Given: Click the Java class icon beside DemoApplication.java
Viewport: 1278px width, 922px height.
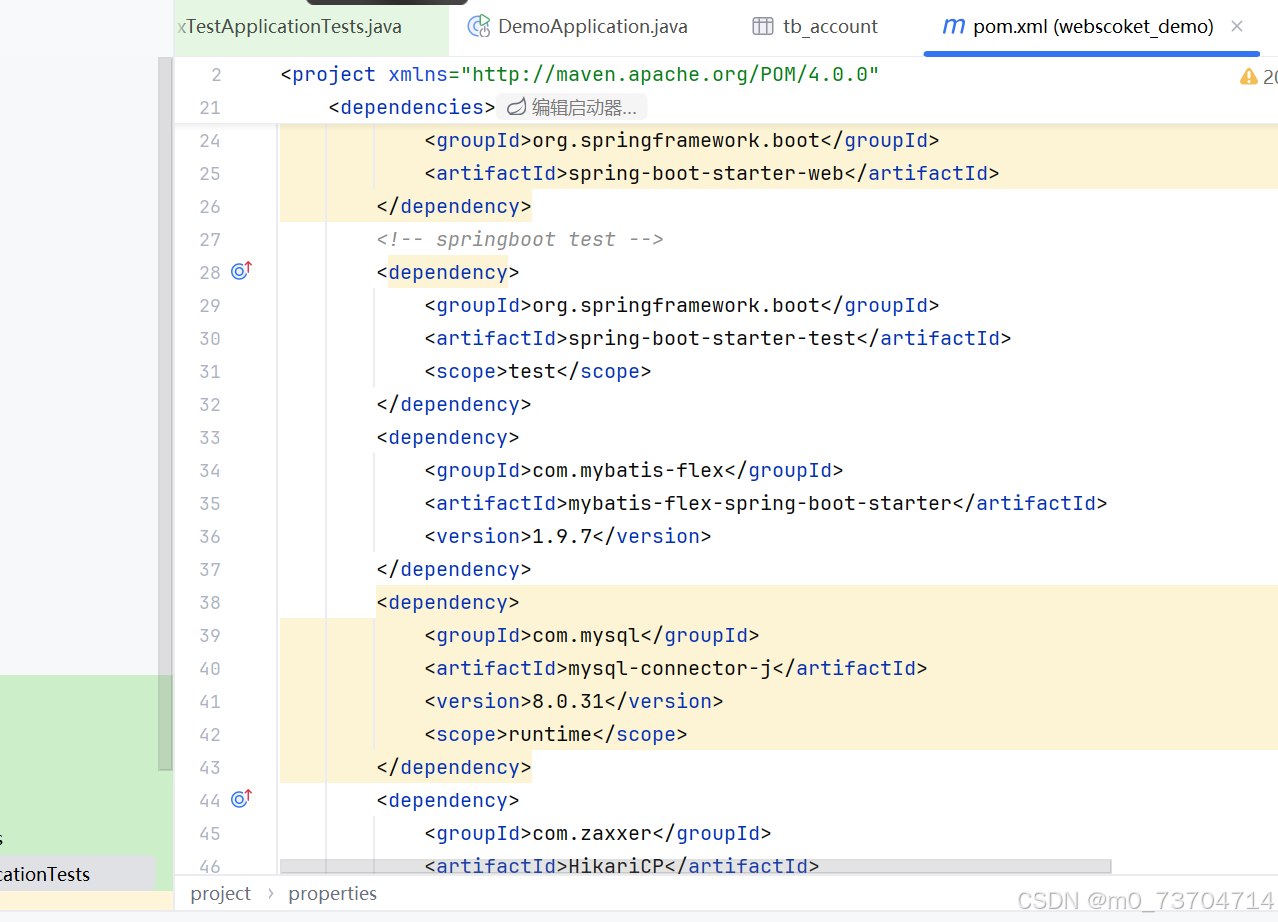Looking at the screenshot, I should pos(479,26).
